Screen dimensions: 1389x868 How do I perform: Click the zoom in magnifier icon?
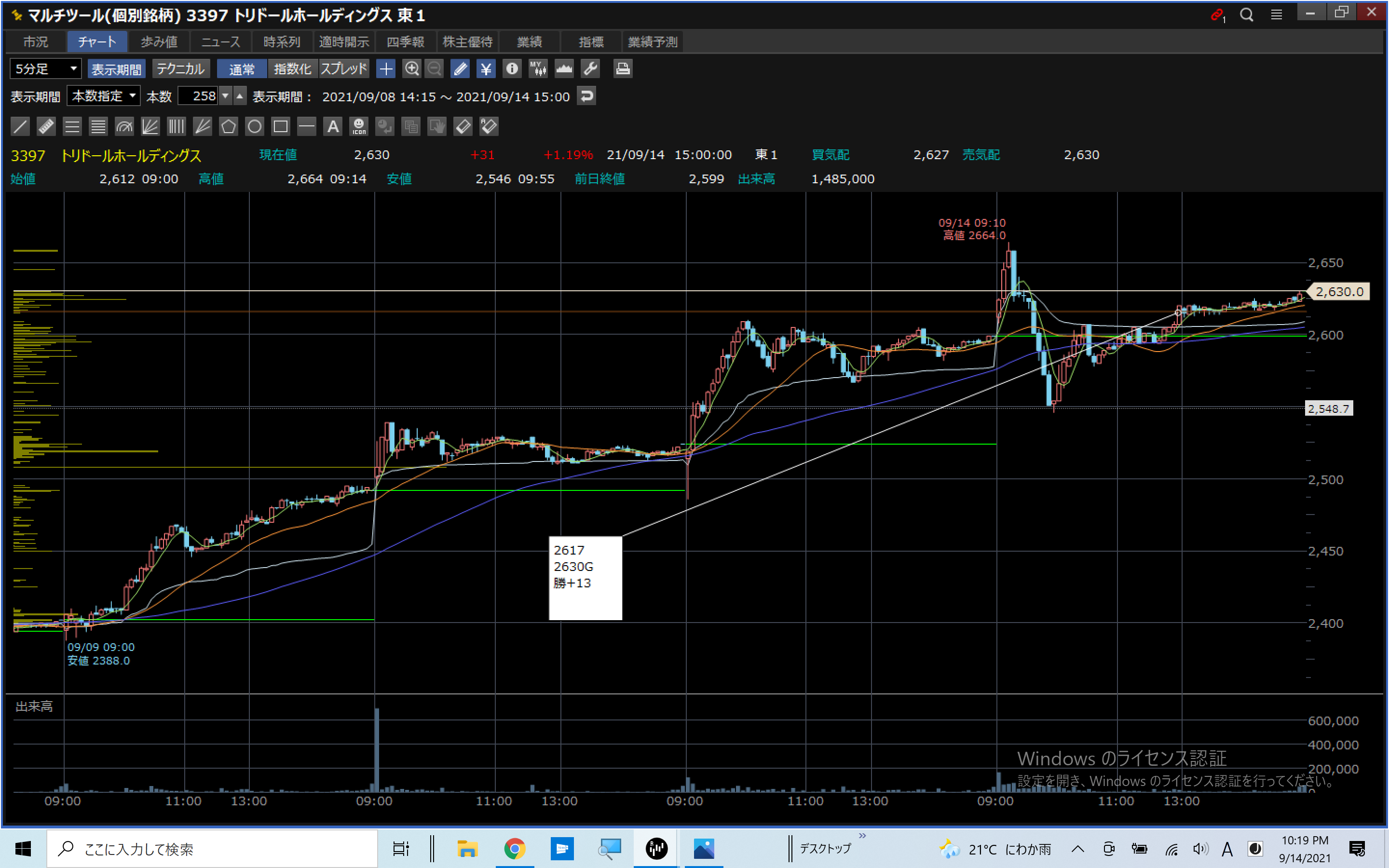411,69
